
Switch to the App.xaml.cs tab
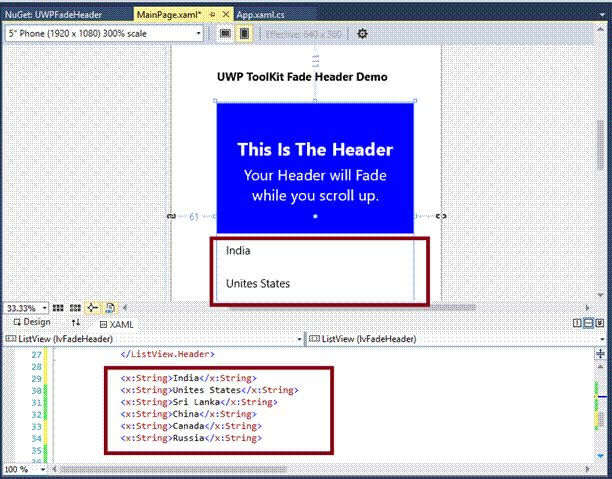(260, 15)
